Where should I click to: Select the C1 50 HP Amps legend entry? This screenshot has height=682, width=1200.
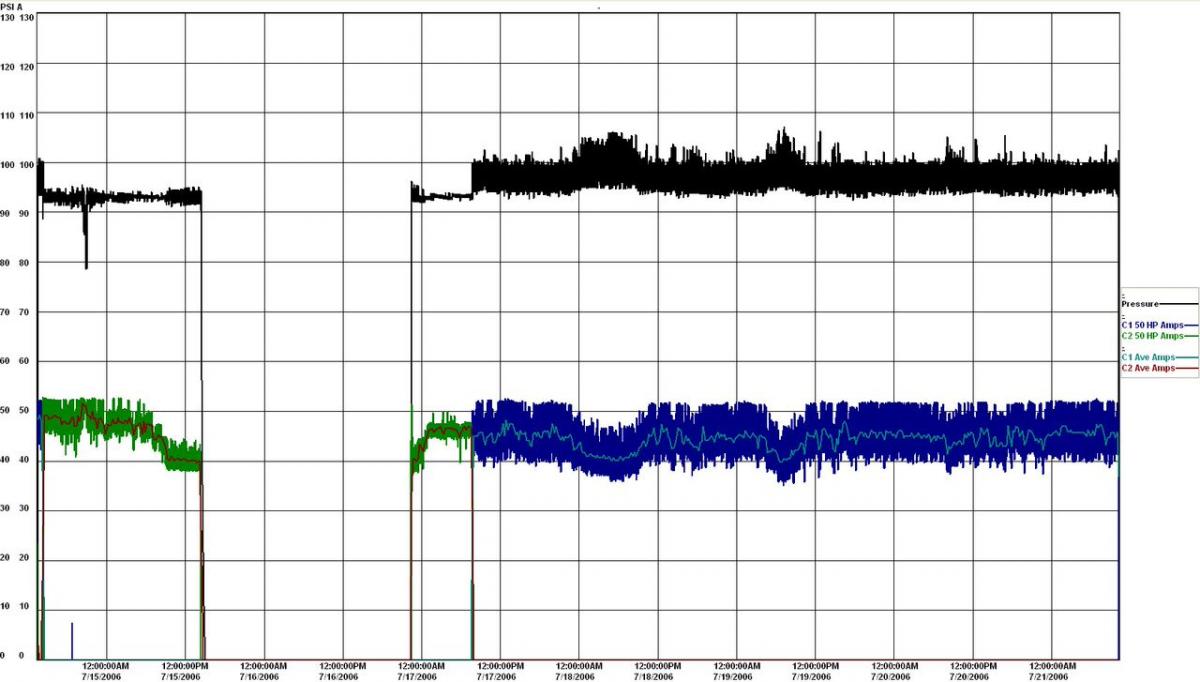[x=1159, y=325]
